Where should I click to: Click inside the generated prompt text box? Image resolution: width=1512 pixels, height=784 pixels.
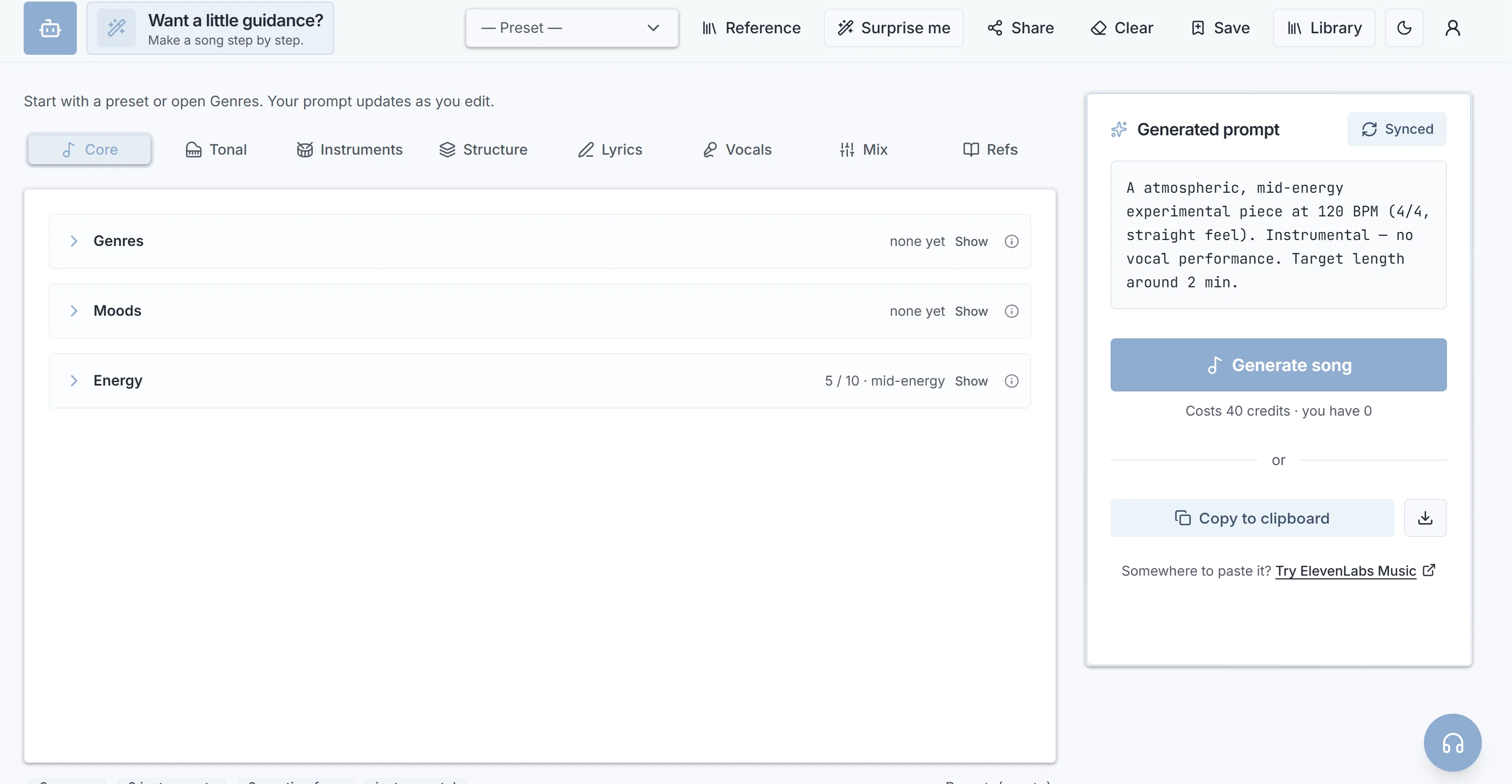point(1278,235)
